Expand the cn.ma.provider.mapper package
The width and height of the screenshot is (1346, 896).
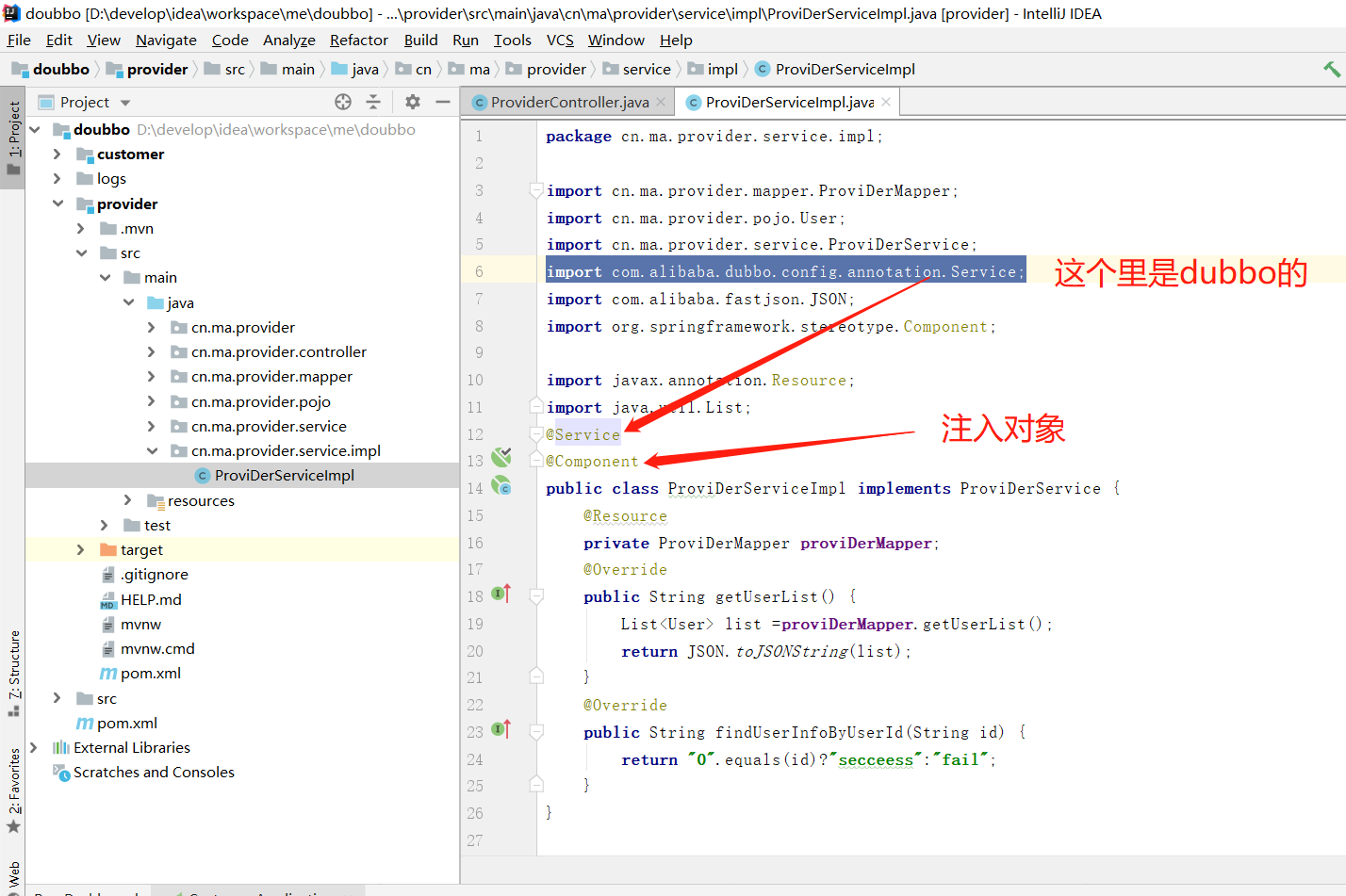(x=152, y=376)
